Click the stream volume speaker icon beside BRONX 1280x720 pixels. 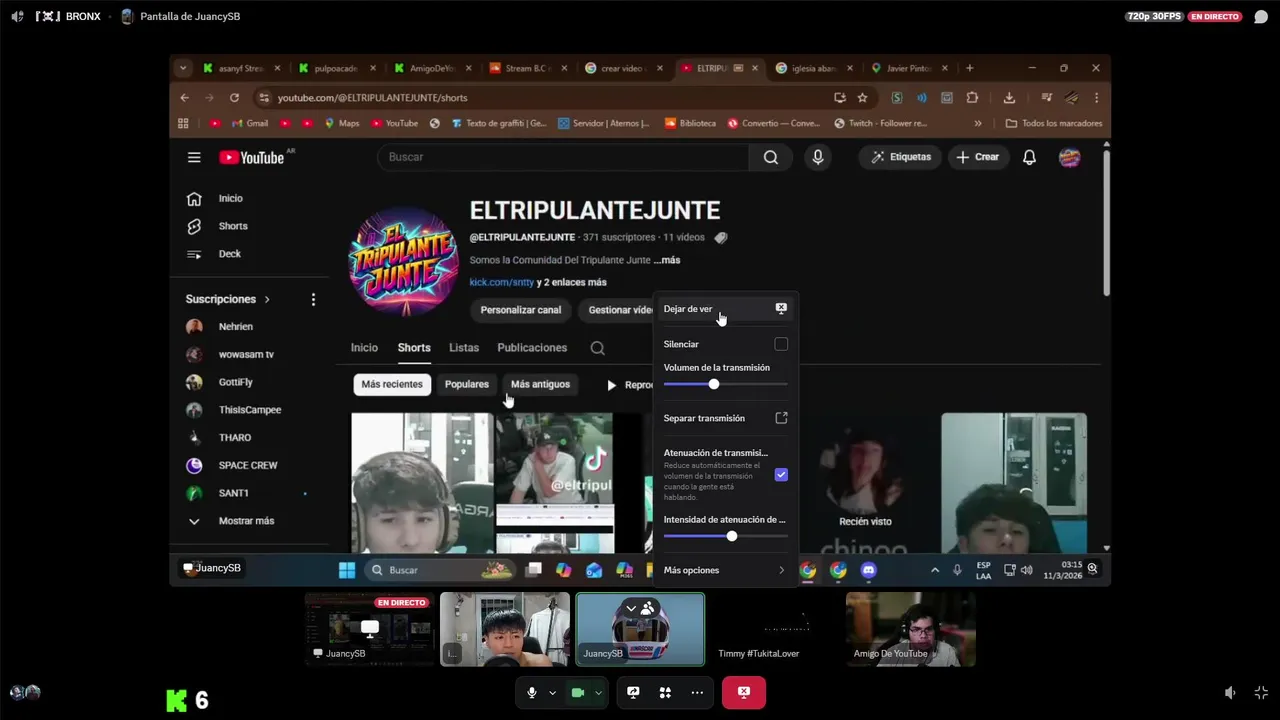17,17
